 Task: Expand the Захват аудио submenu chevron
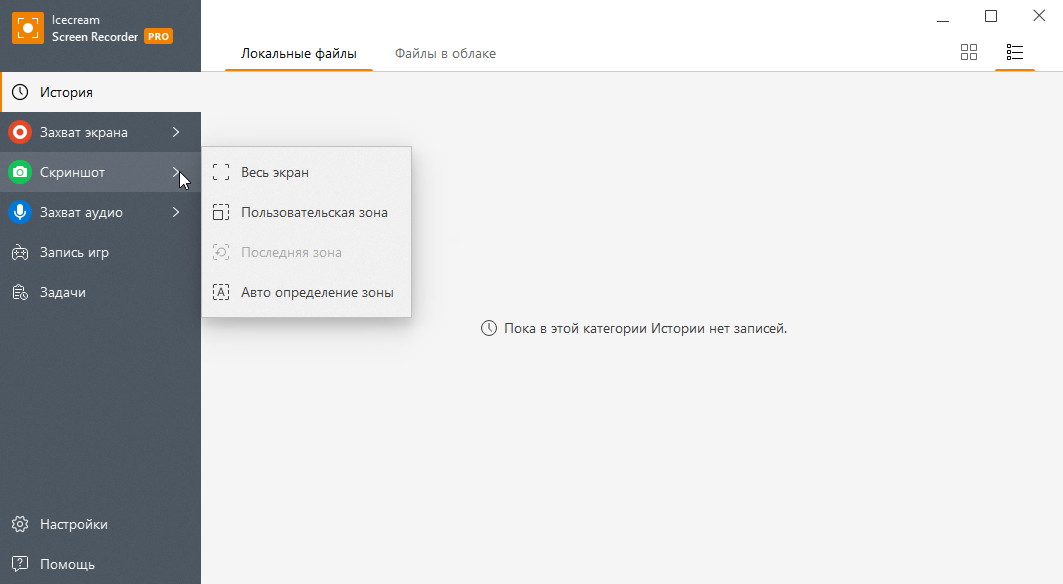176,212
